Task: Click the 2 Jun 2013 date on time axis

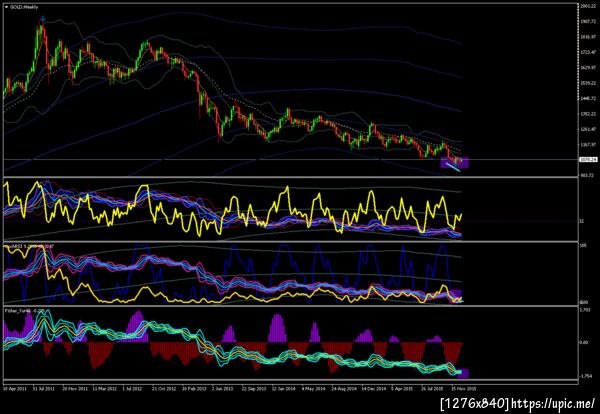Action: pyautogui.click(x=222, y=388)
